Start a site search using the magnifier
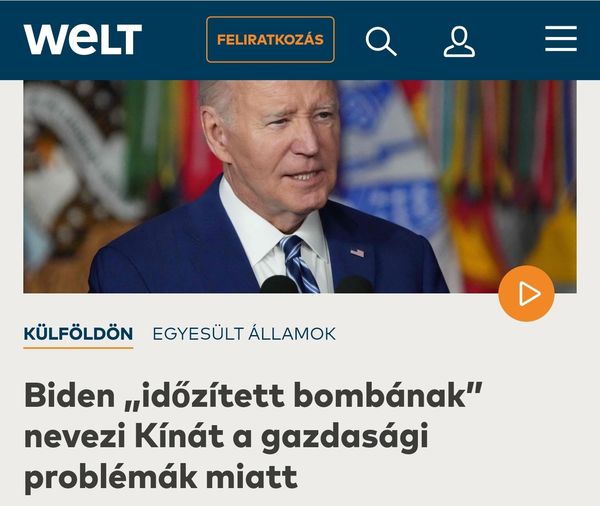The width and height of the screenshot is (600, 506). click(381, 41)
